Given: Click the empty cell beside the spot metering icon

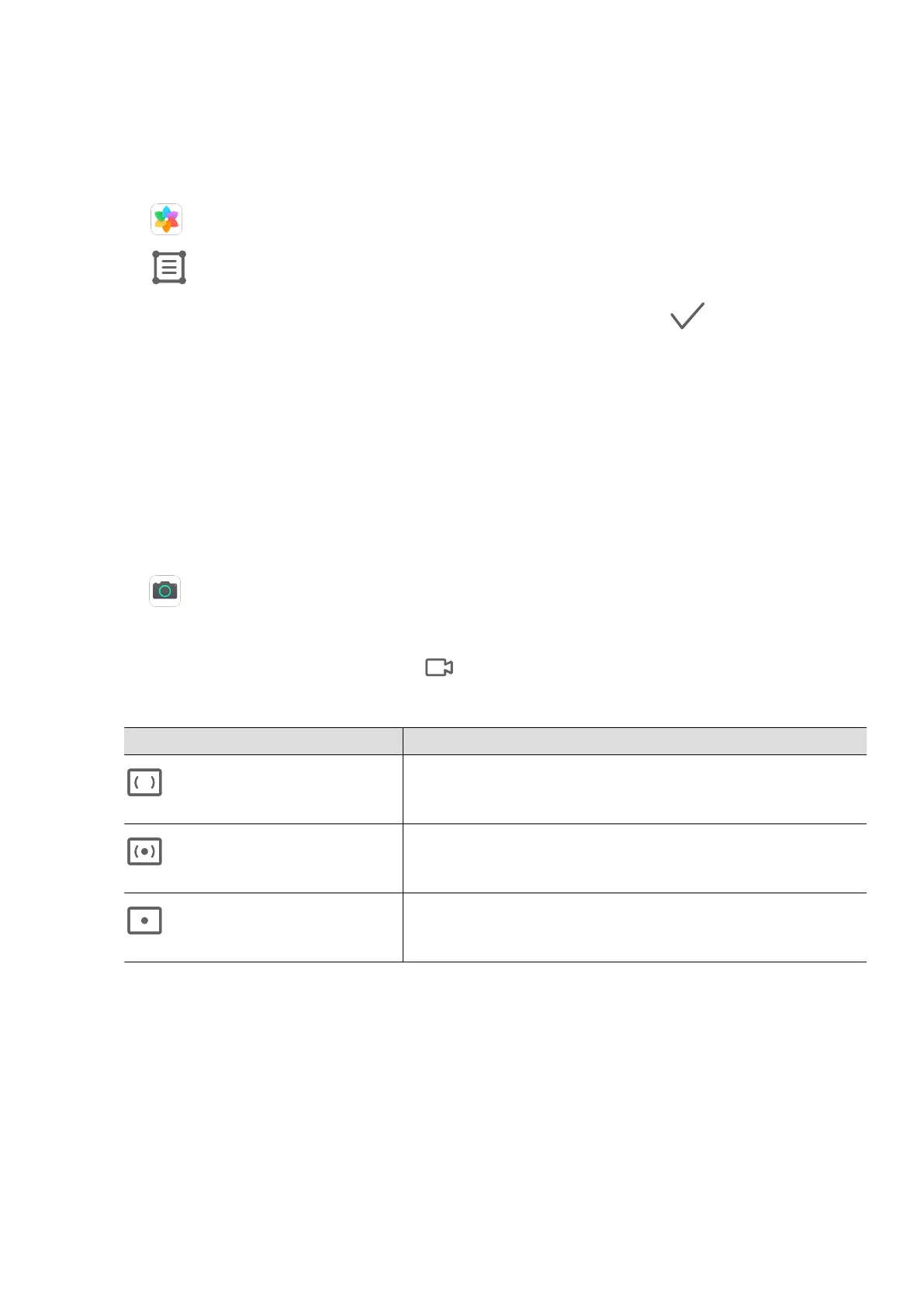Looking at the screenshot, I should [634, 927].
